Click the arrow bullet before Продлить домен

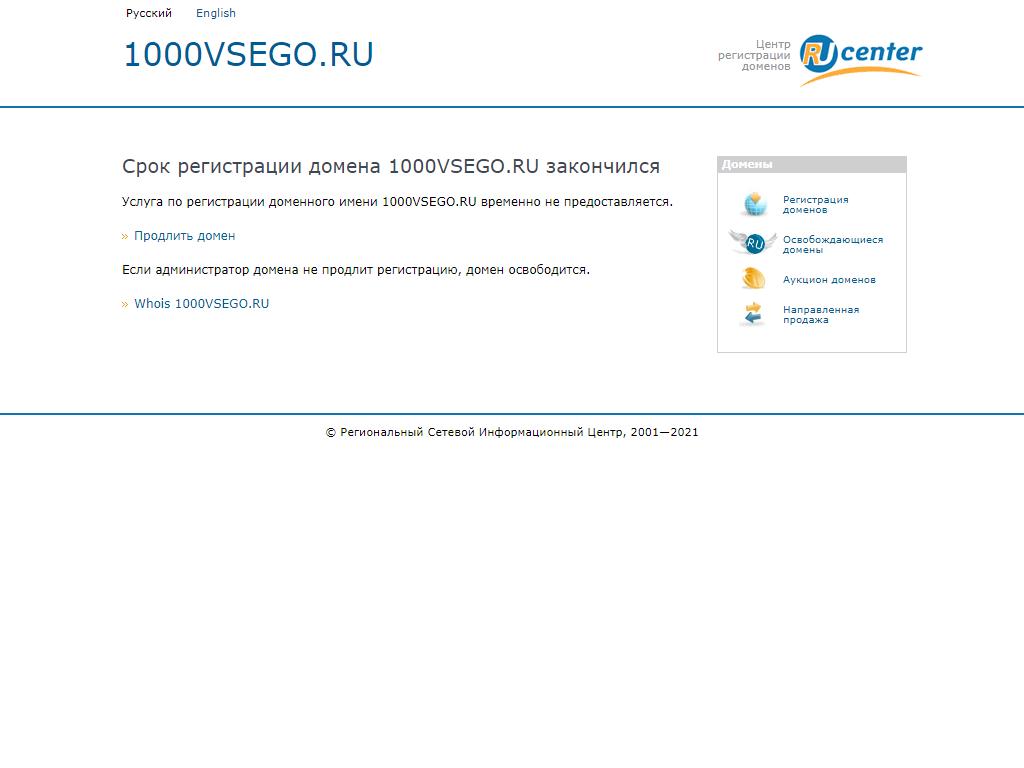coord(125,237)
